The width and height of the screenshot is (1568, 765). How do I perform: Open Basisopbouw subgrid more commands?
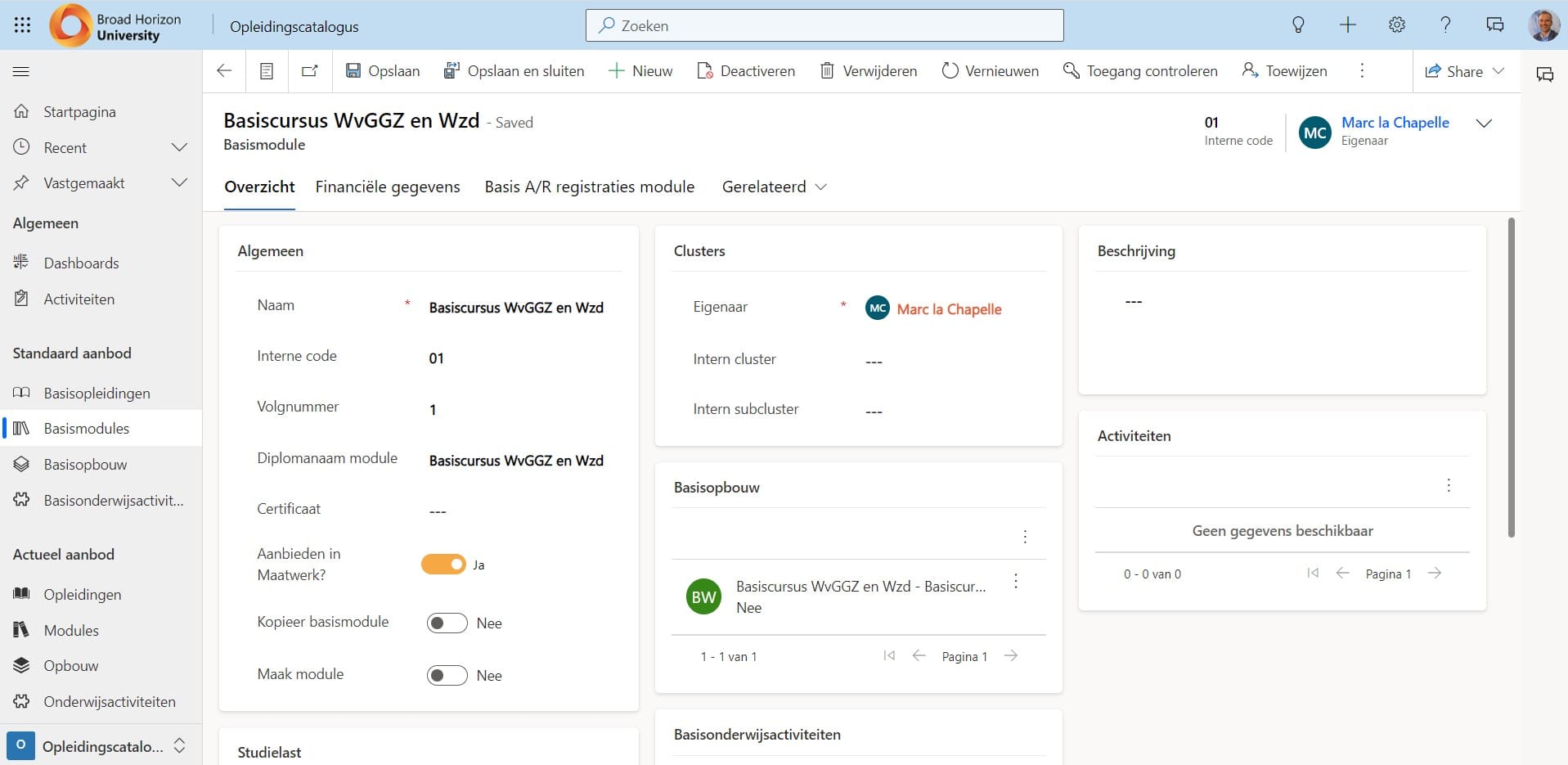tap(1025, 538)
